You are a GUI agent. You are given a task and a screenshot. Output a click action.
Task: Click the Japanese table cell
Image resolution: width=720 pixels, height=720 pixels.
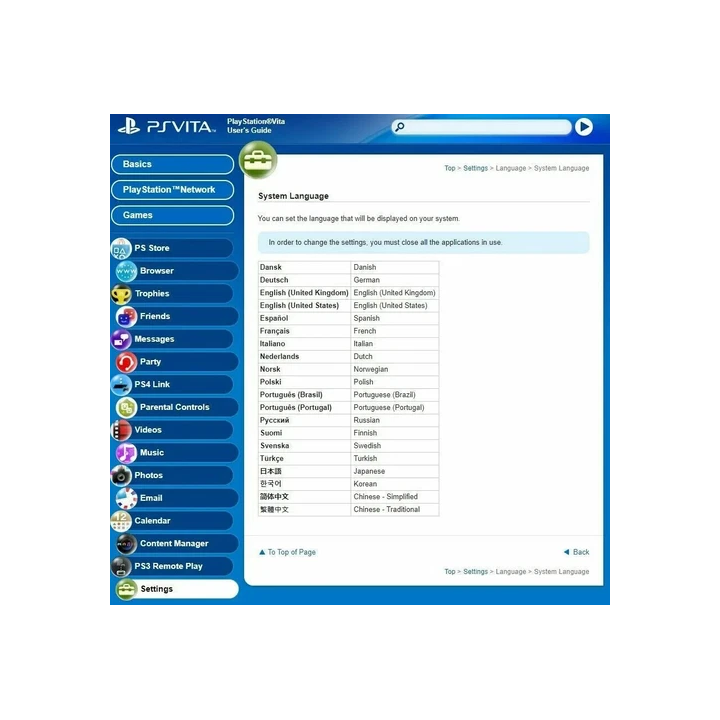395,472
